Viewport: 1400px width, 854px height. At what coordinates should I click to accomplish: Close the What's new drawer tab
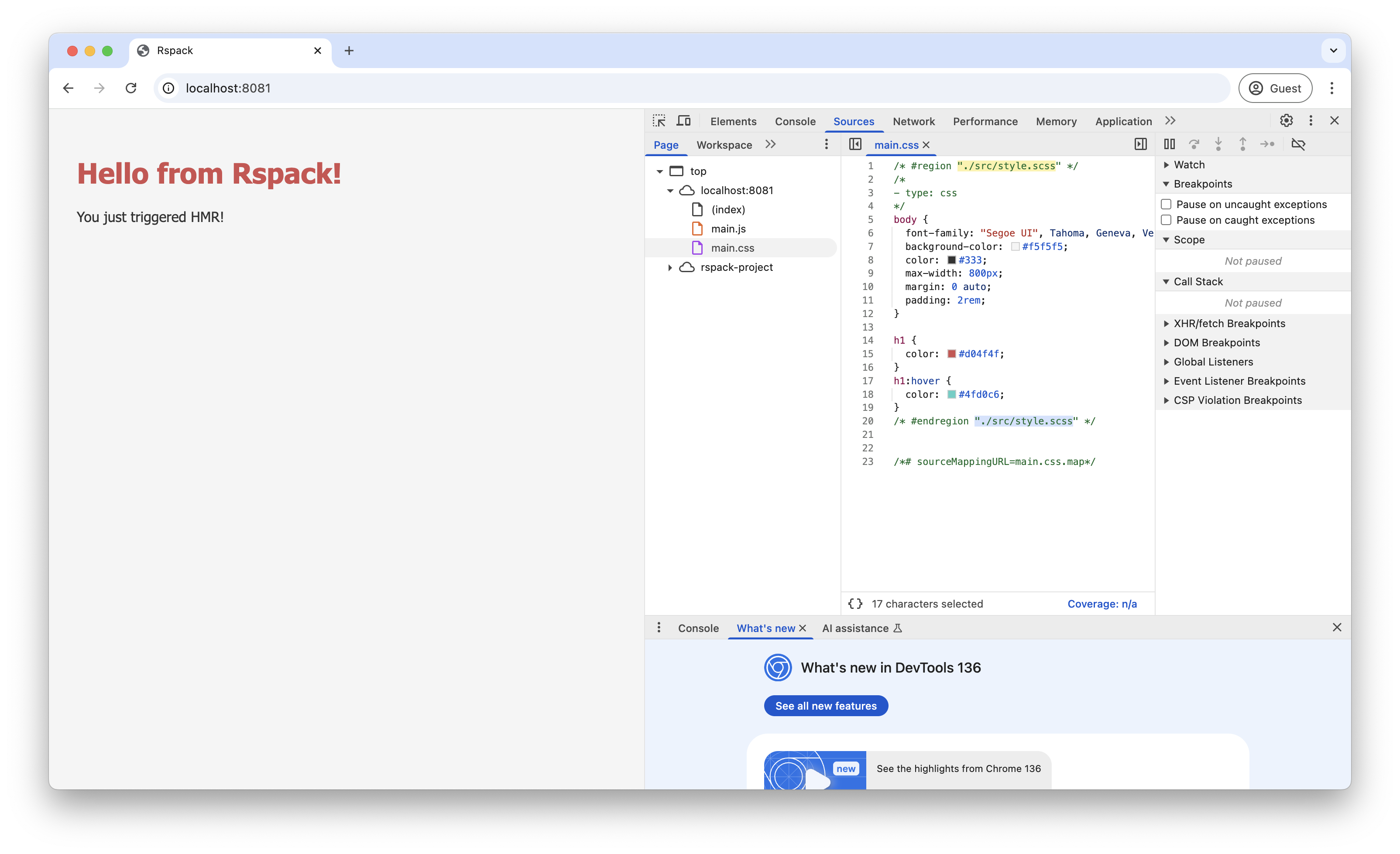tap(802, 628)
